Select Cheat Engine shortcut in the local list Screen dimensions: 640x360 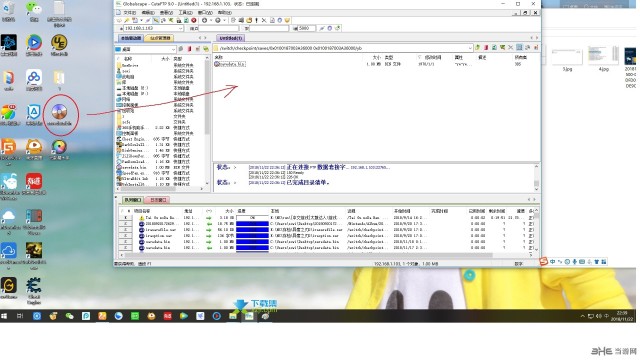point(133,139)
